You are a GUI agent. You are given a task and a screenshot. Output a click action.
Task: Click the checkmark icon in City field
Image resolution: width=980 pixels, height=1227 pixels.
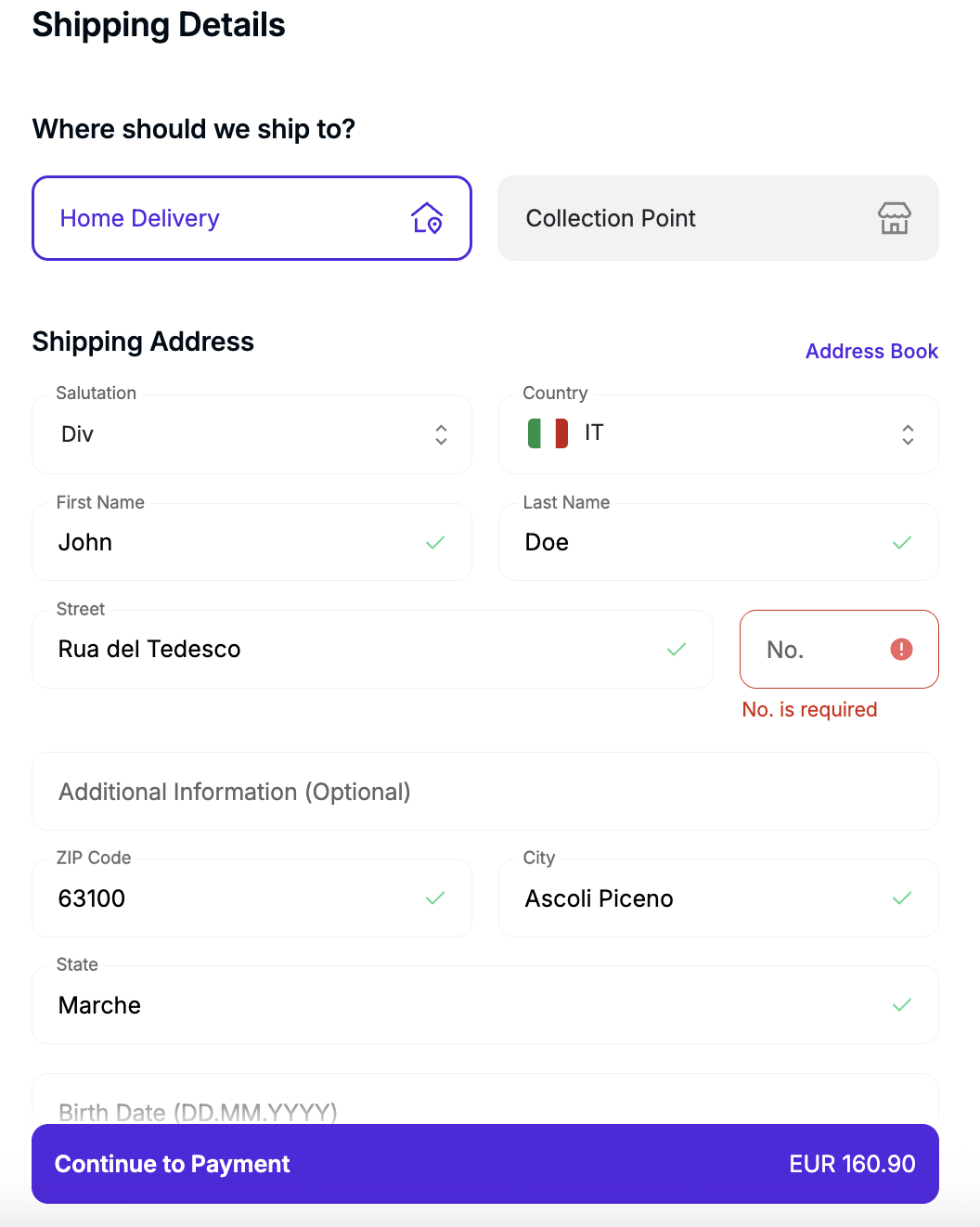[x=901, y=898]
